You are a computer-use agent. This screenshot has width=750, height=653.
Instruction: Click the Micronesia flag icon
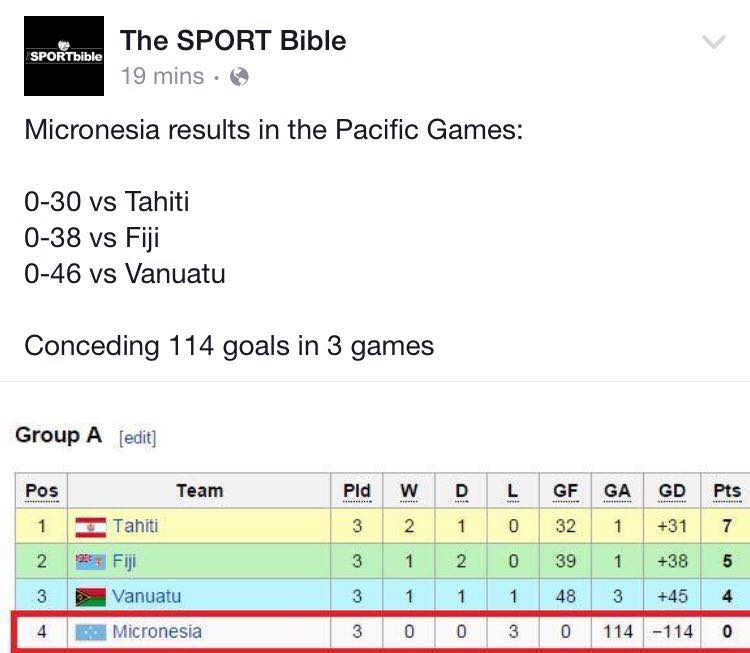coord(90,632)
